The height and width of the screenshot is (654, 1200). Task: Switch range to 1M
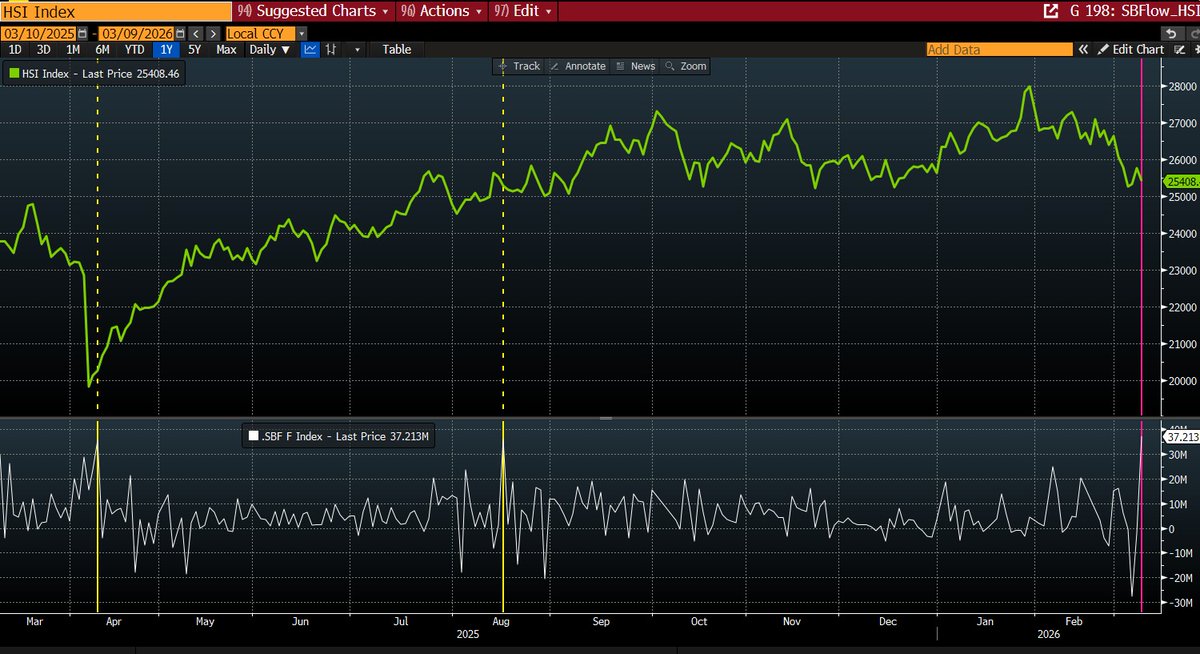(73, 49)
